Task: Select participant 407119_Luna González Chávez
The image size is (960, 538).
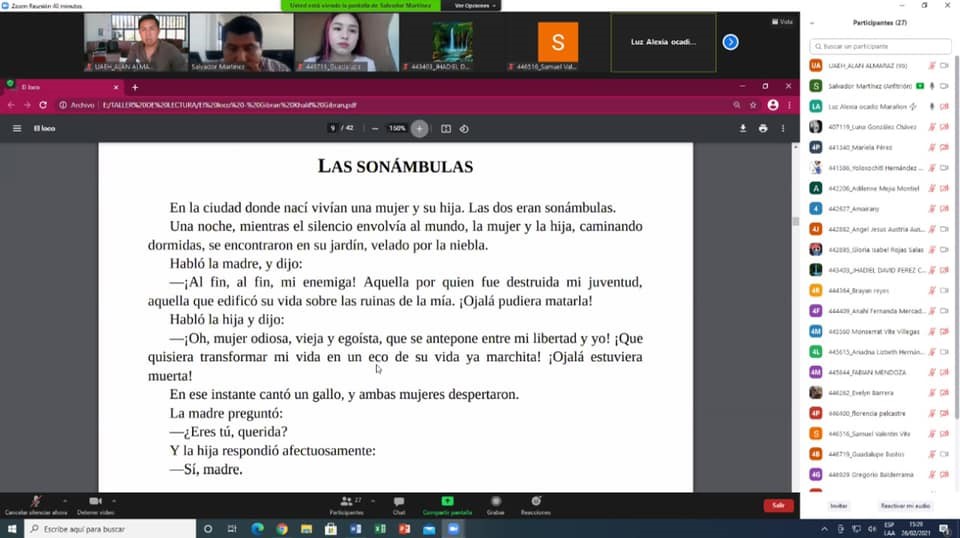Action: 880,127
